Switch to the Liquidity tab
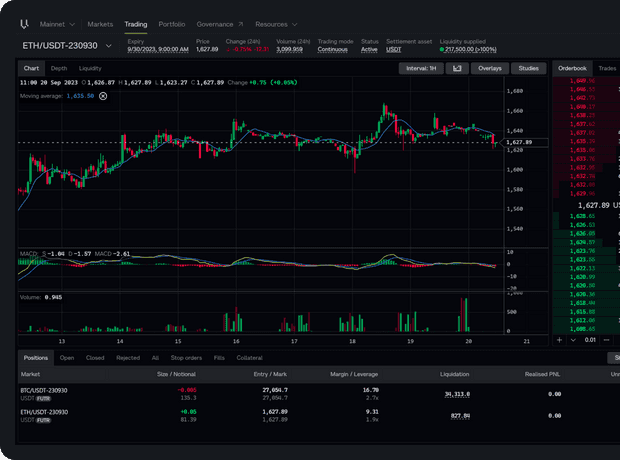This screenshot has height=460, width=620. pyautogui.click(x=90, y=69)
